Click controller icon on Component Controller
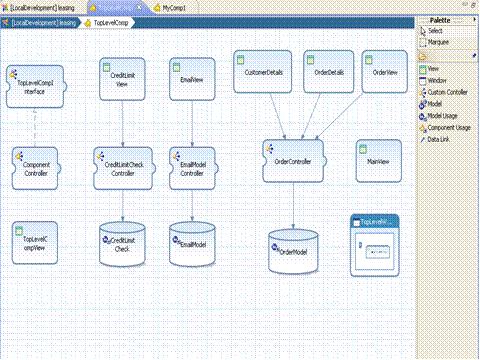This screenshot has width=480, height=360. click(x=19, y=156)
